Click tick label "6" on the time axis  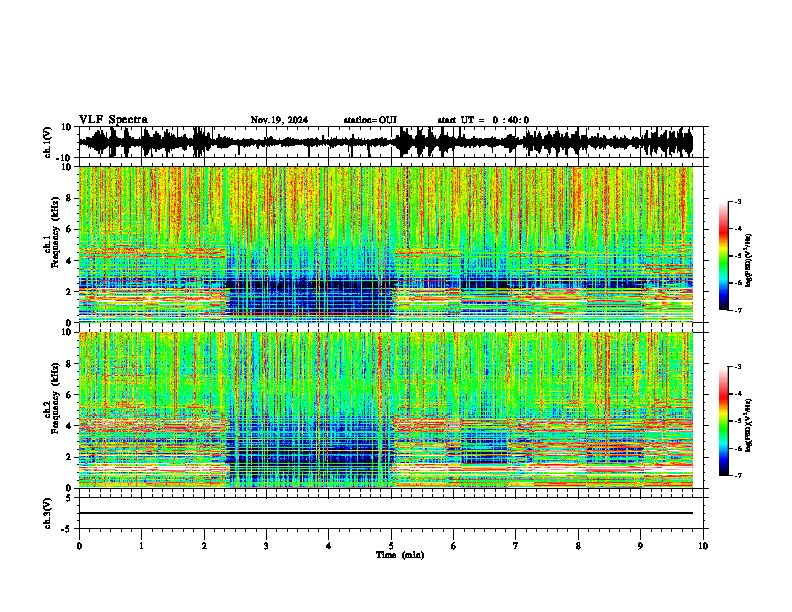[454, 546]
